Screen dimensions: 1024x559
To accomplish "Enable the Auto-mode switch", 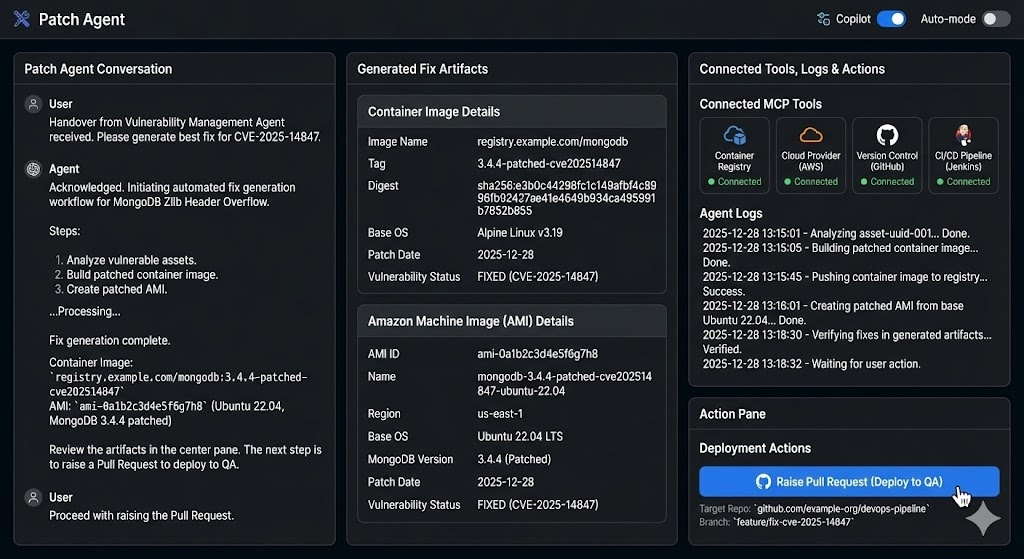I will (x=997, y=19).
